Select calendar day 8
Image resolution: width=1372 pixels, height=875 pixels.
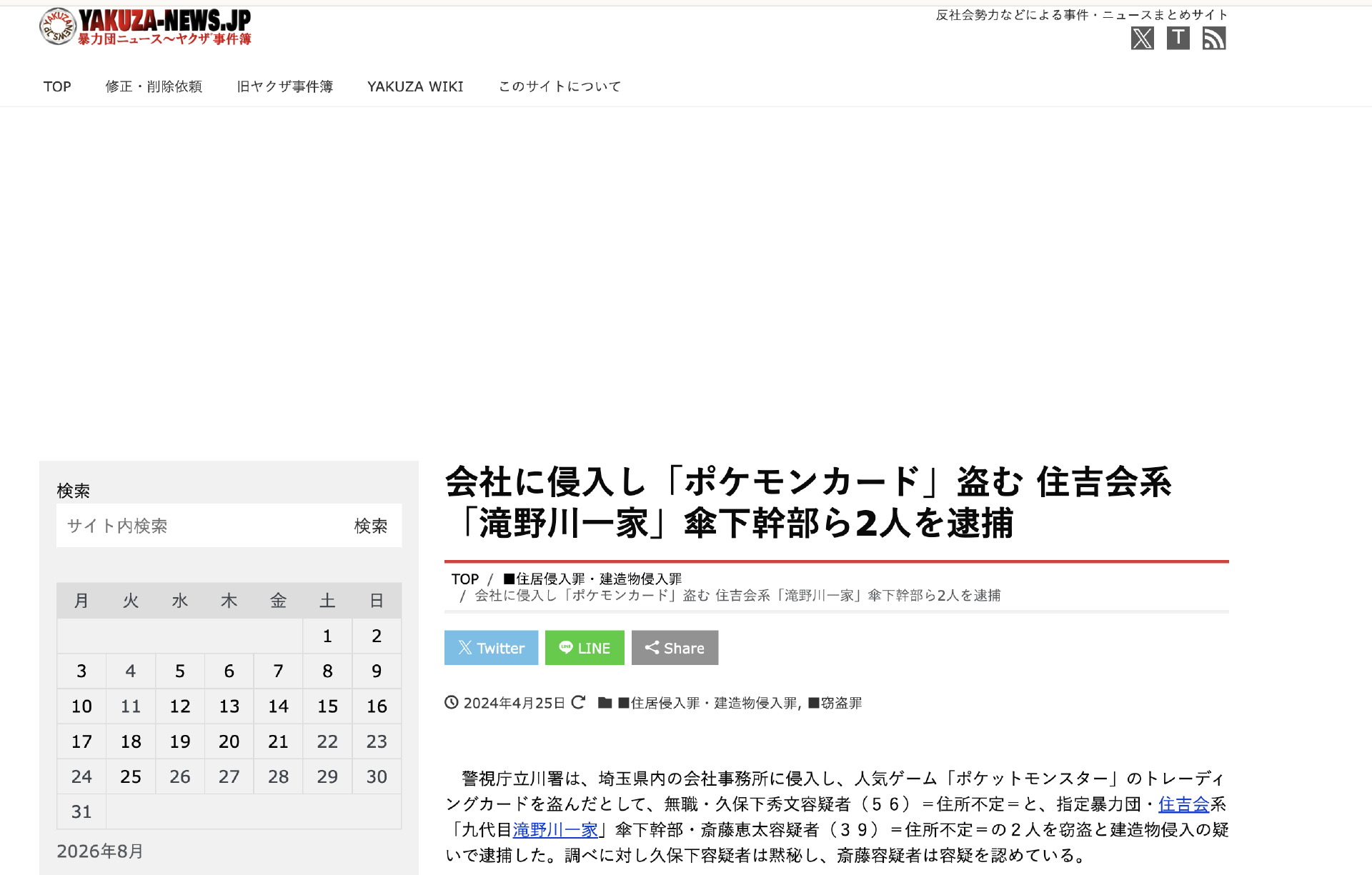[x=327, y=671]
